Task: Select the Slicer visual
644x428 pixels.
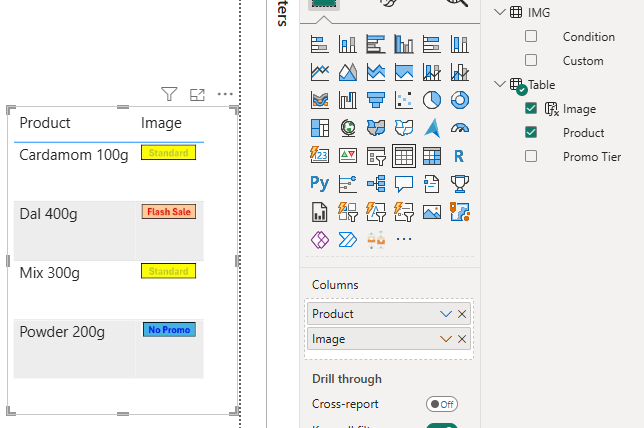Action: pos(376,156)
